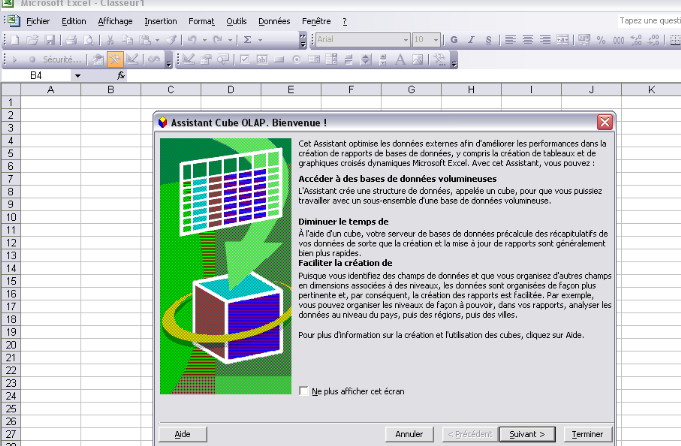Expand the Name Box dropdown arrow
Viewport: 681px width, 446px height.
77,76
